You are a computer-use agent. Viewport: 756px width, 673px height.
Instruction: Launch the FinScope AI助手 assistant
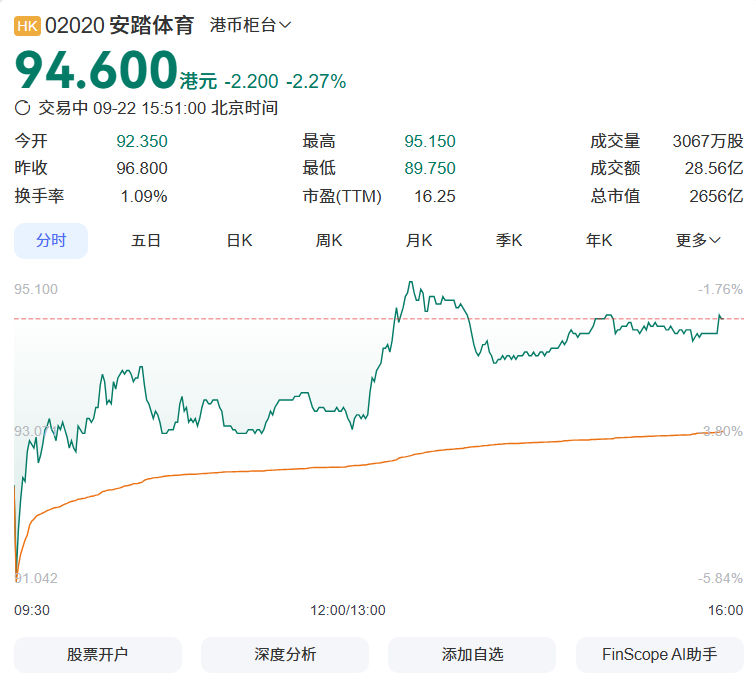659,655
